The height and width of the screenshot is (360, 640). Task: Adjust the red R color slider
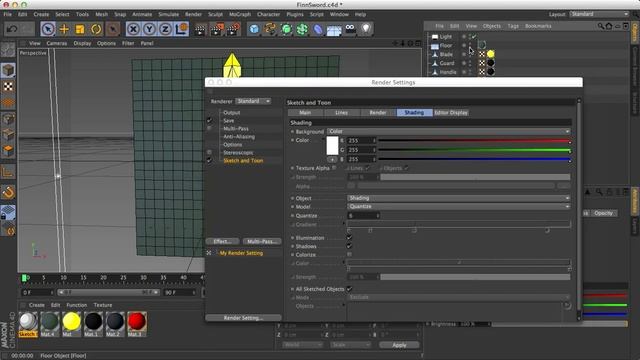pyautogui.click(x=474, y=141)
